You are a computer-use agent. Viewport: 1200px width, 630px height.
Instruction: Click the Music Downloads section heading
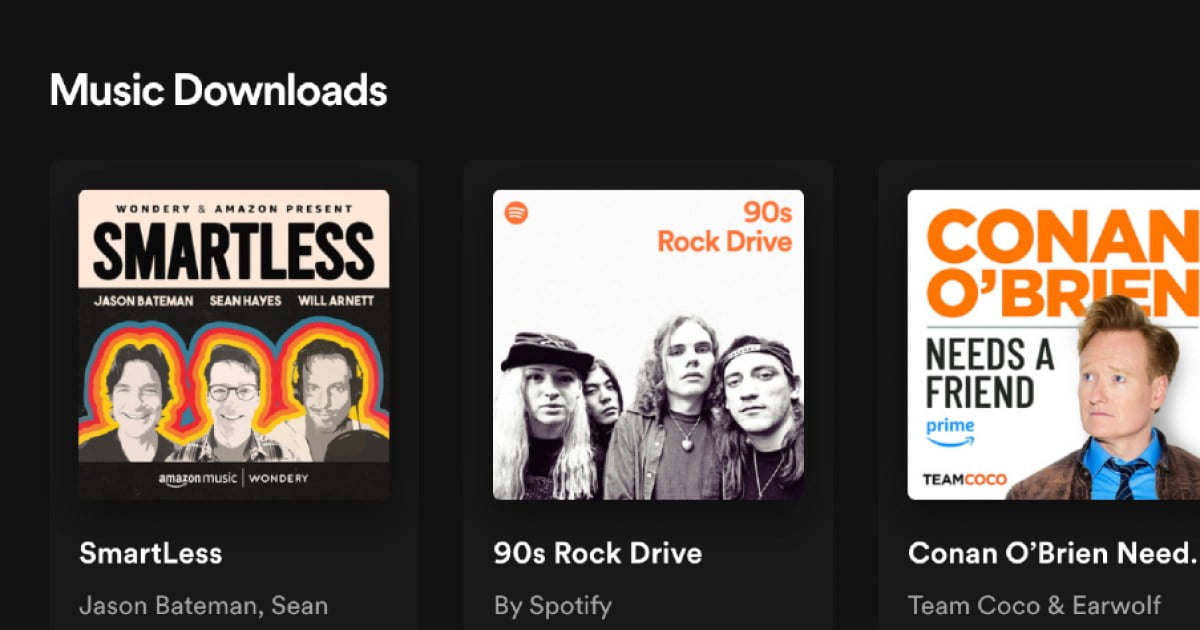[x=218, y=90]
